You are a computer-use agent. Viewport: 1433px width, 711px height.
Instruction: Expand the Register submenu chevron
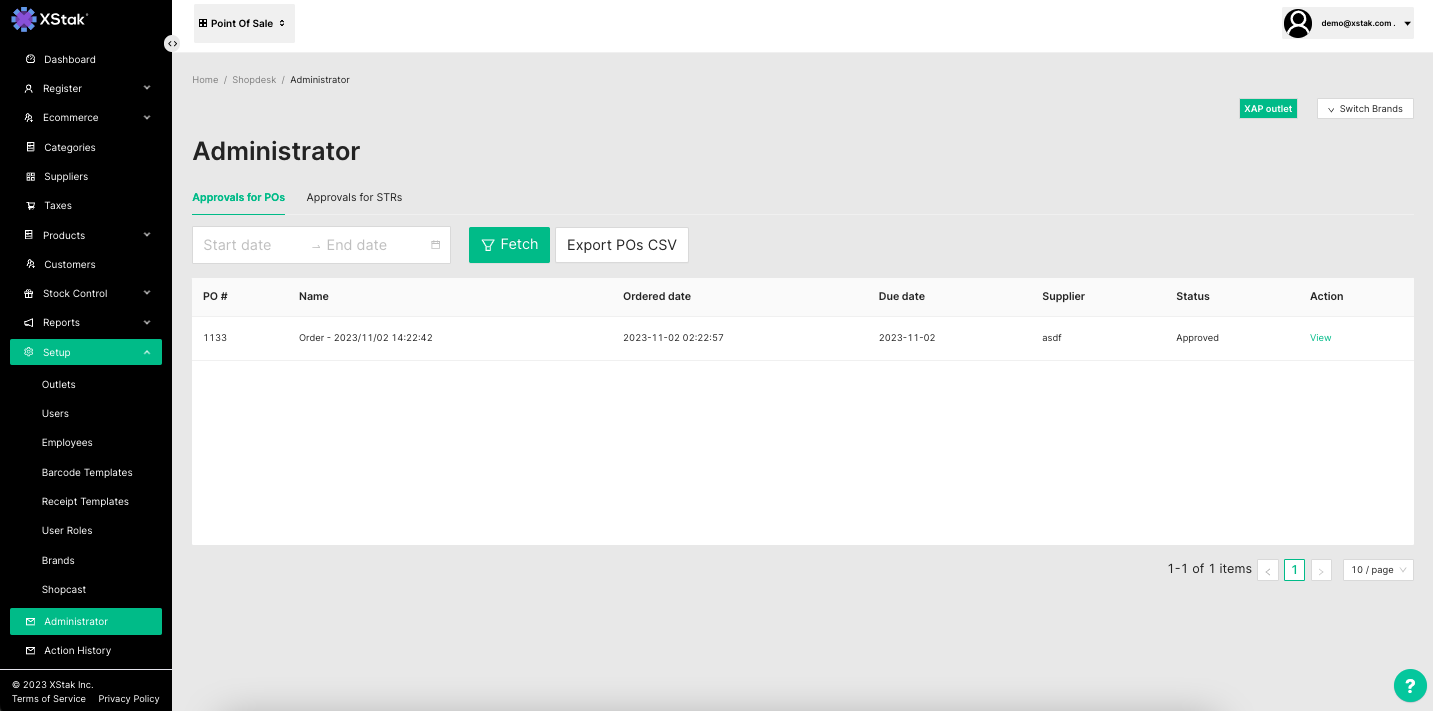tap(147, 88)
